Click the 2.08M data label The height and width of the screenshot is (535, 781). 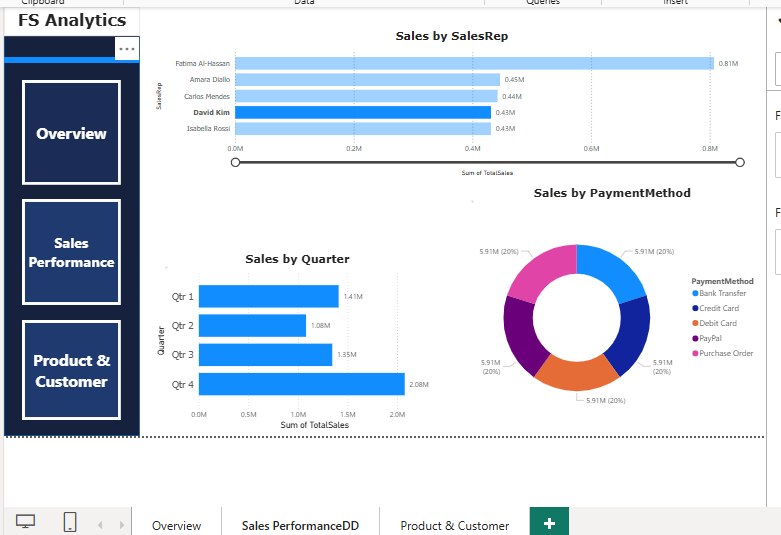(x=419, y=385)
